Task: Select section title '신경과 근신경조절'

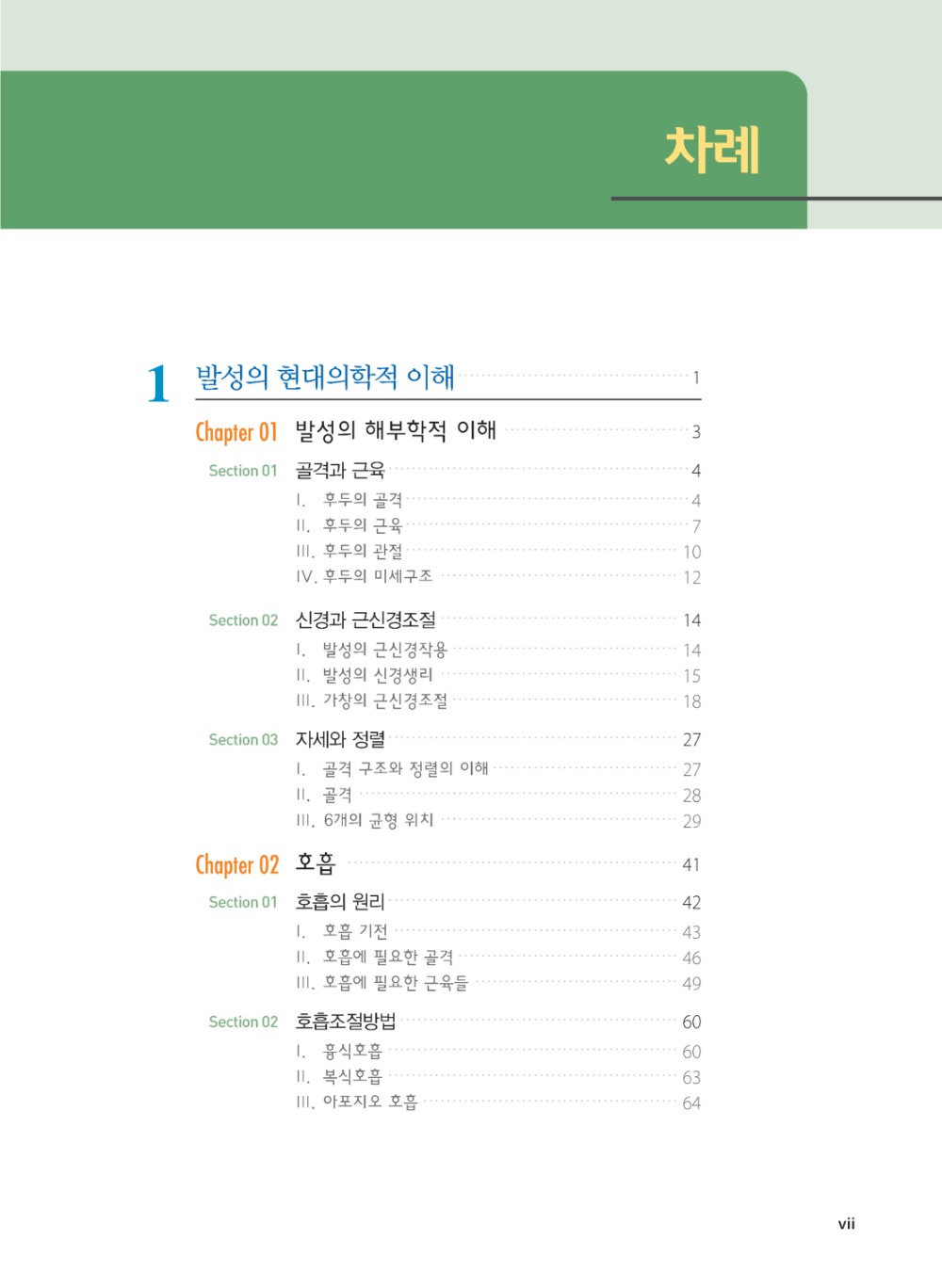Action: [x=365, y=620]
